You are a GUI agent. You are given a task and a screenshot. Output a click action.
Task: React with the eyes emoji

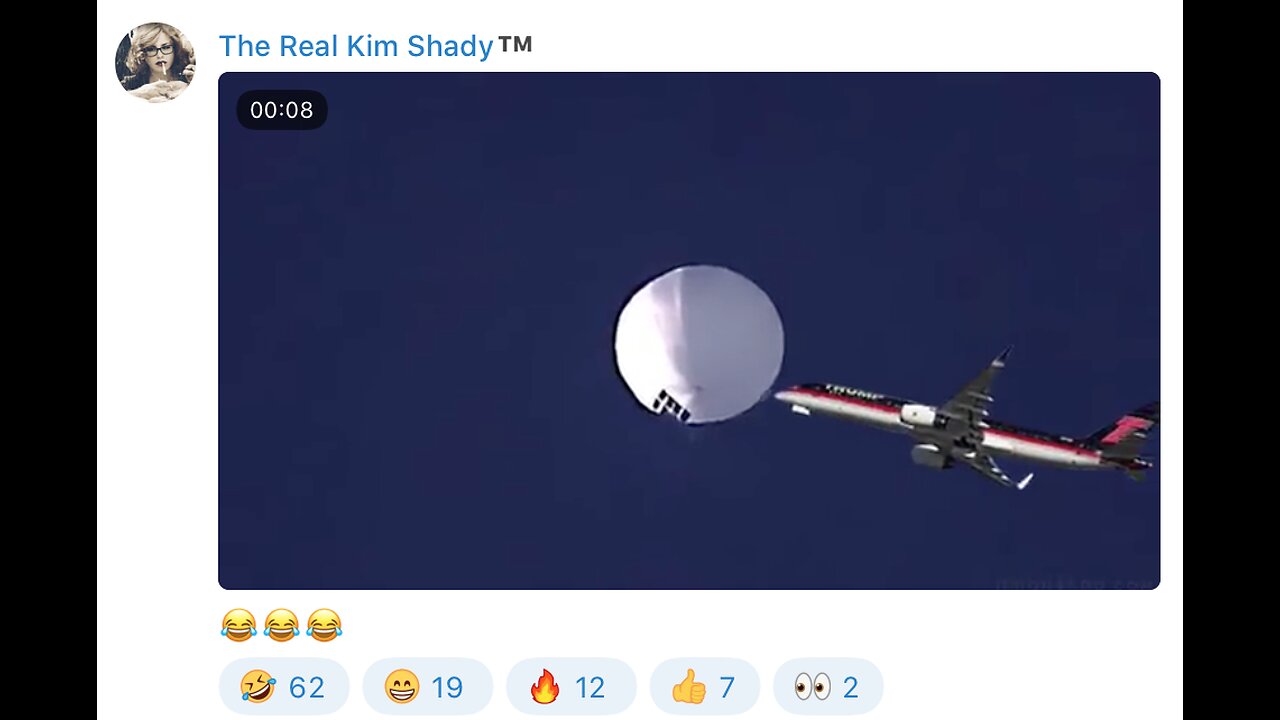point(812,688)
